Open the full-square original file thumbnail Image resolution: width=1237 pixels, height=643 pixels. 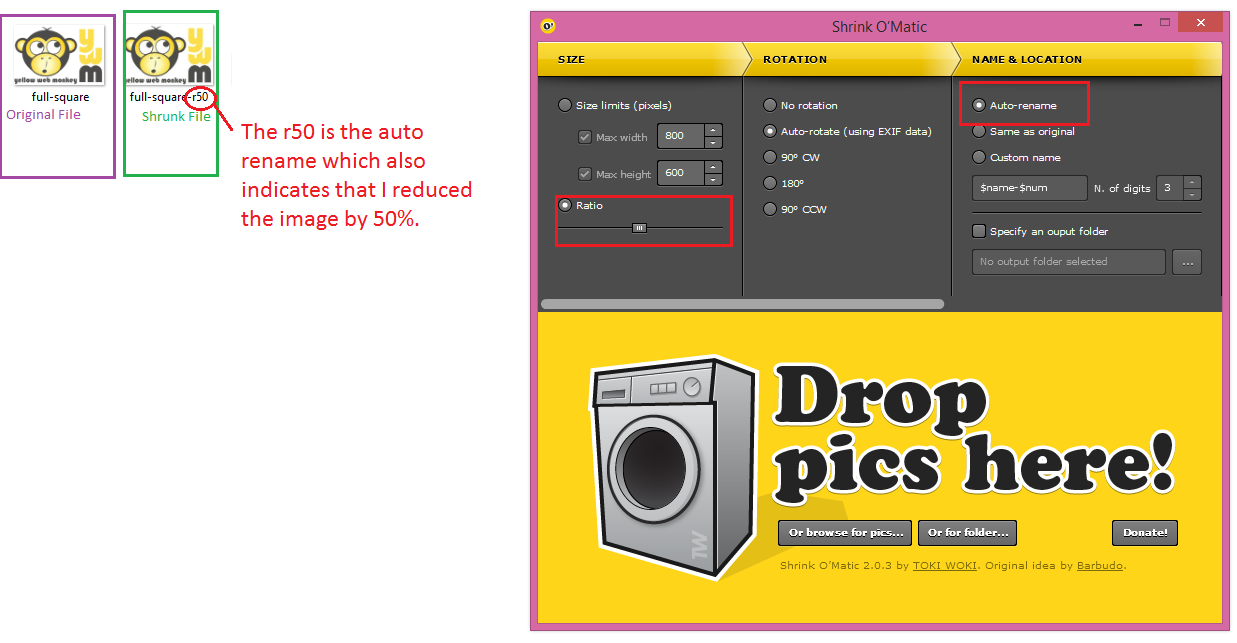[x=60, y=56]
